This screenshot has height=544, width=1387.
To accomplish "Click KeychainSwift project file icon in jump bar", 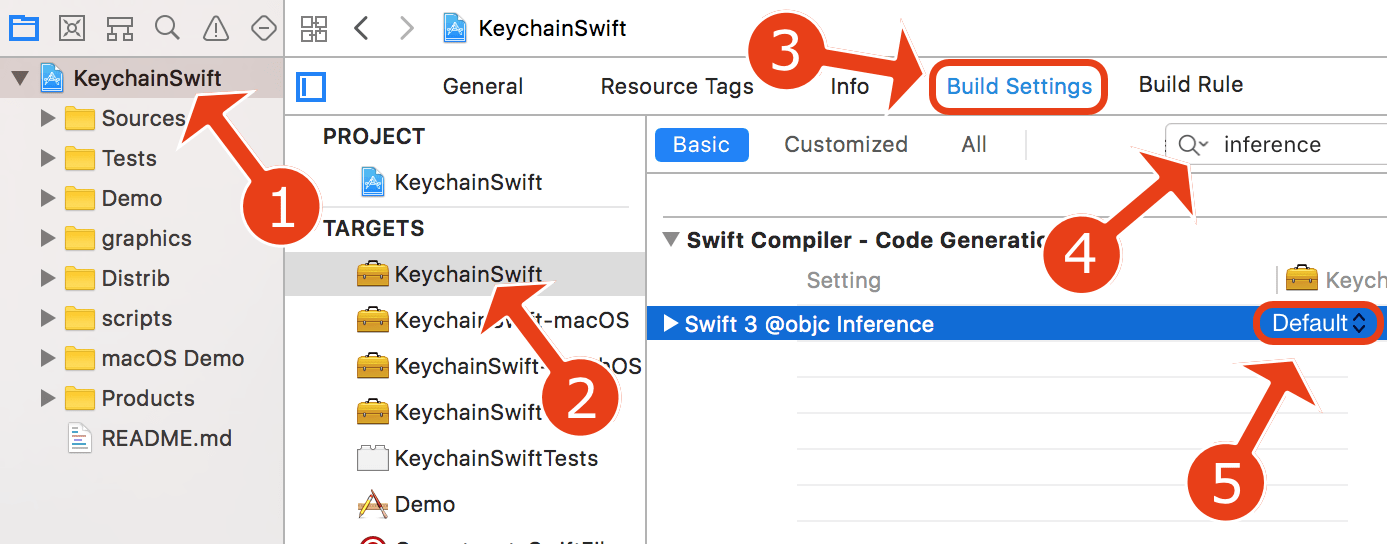I will (x=456, y=28).
